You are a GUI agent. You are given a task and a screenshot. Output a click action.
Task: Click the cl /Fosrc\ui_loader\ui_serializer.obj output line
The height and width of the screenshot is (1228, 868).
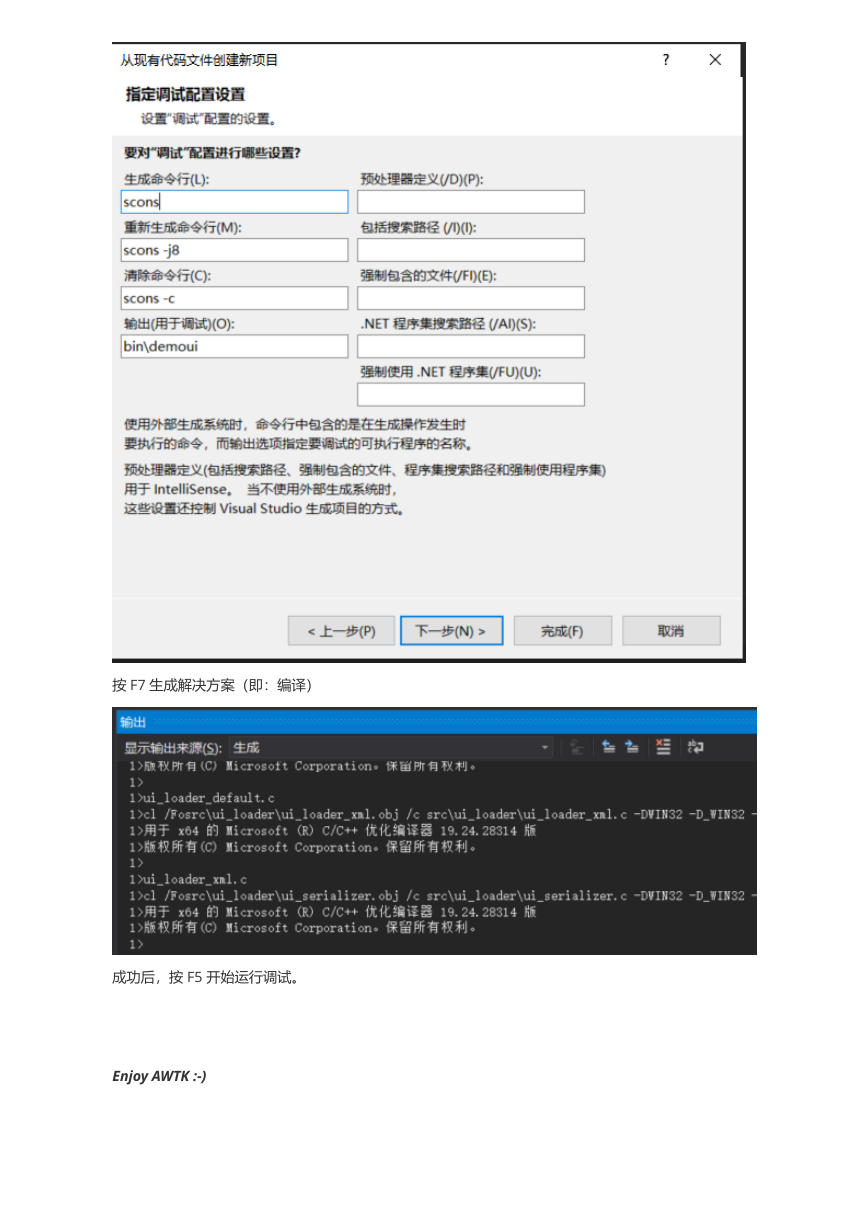[442, 895]
